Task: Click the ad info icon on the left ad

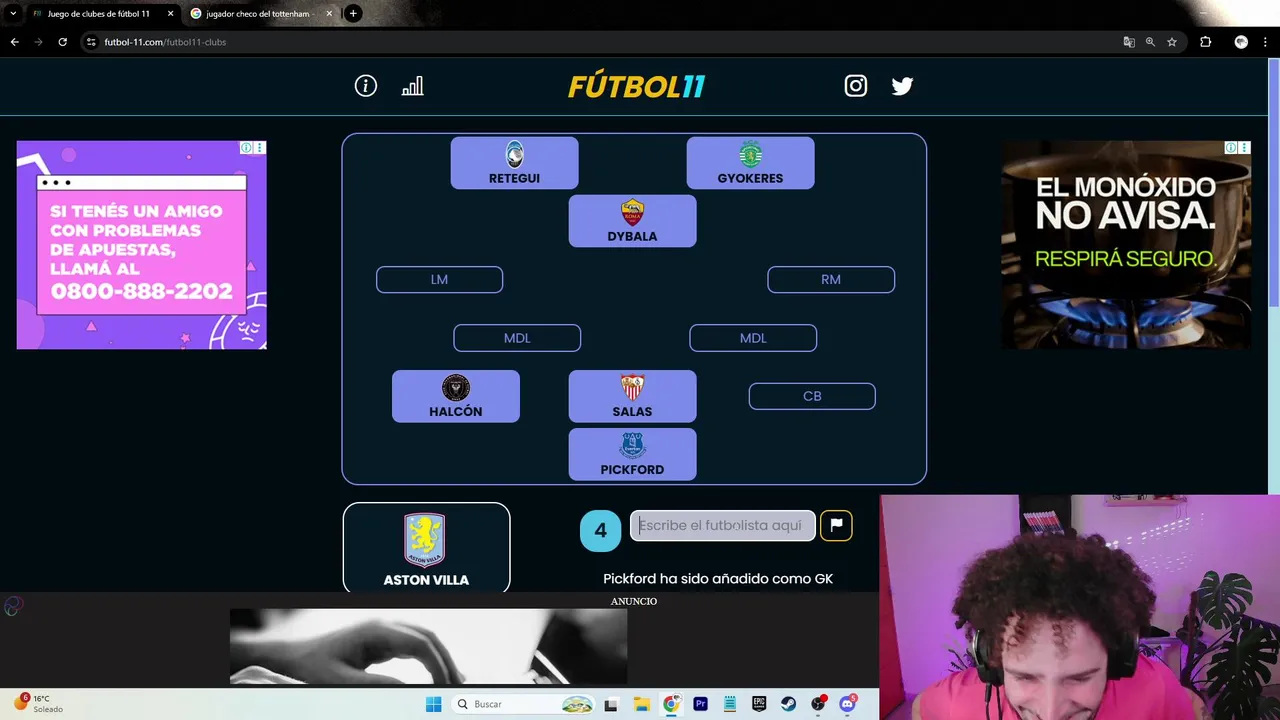Action: [x=246, y=148]
